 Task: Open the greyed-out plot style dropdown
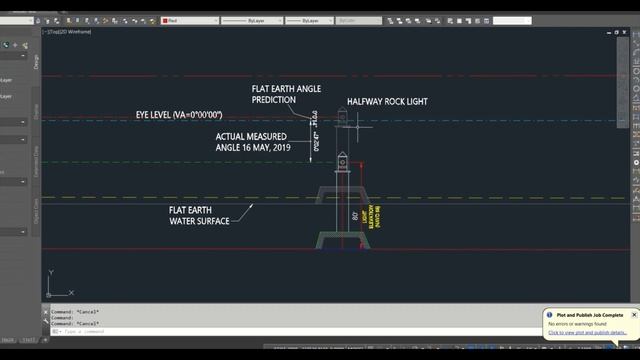click(358, 20)
